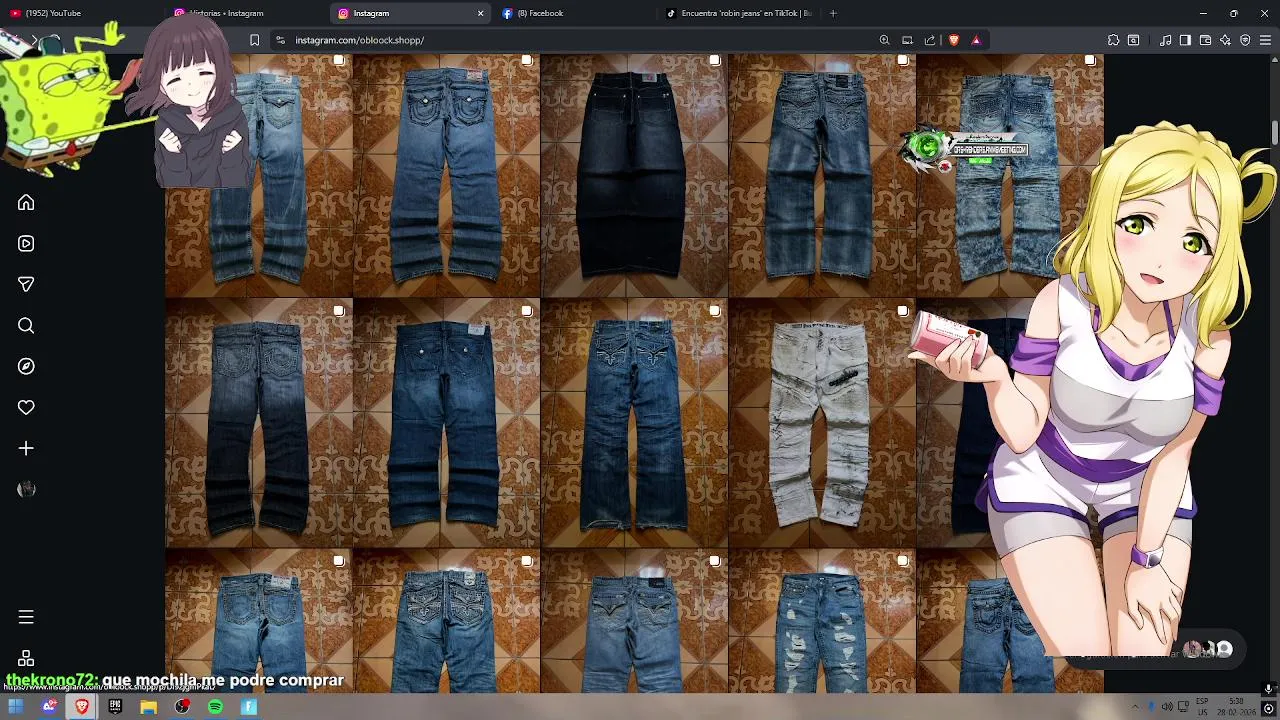The image size is (1280, 720).
Task: Open volume speaker control in tray
Action: coord(1167,707)
